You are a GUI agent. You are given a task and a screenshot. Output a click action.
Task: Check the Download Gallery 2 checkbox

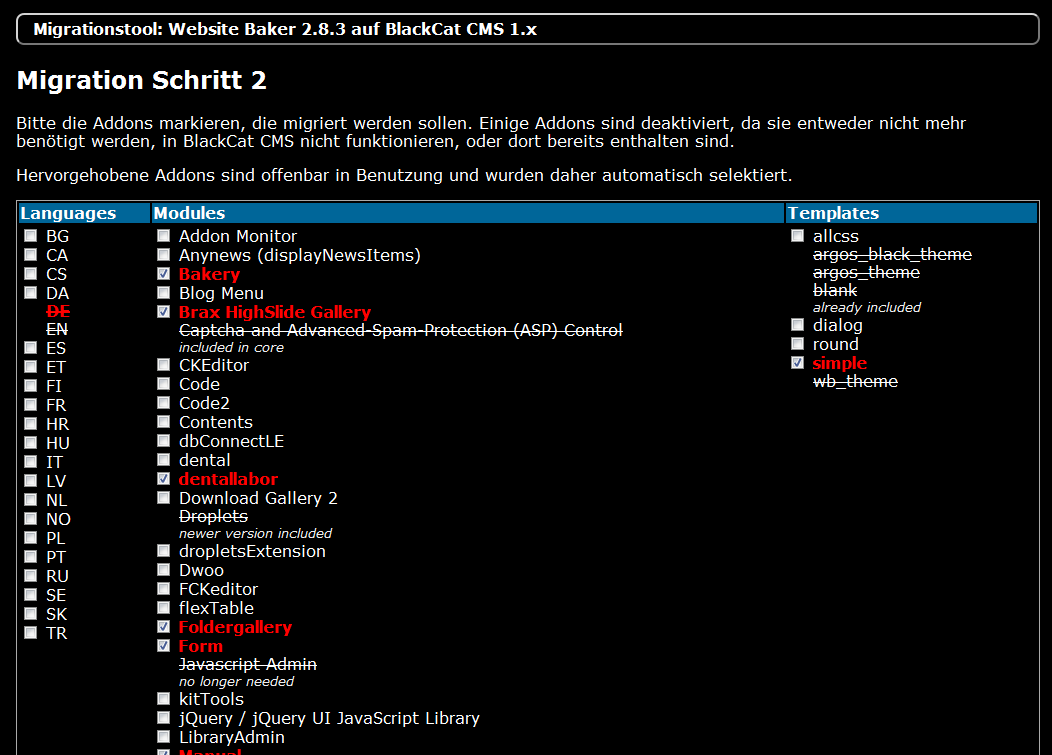pyautogui.click(x=164, y=497)
